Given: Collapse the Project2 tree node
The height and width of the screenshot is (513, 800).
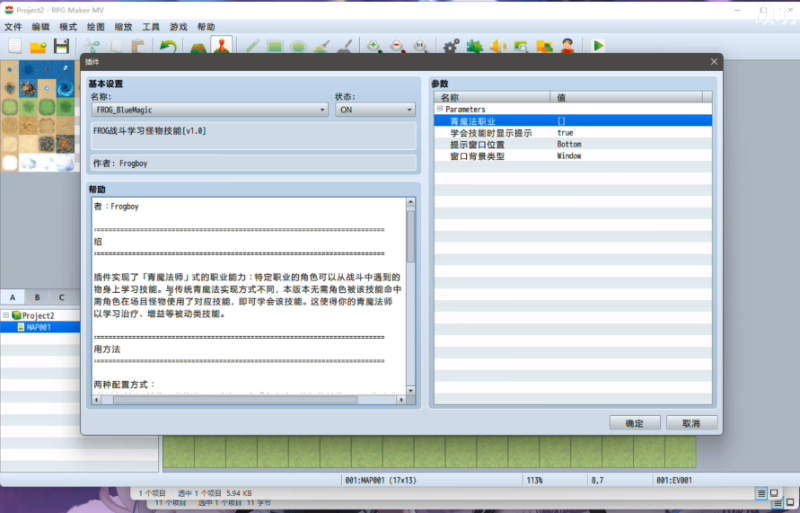Looking at the screenshot, I should pos(6,315).
